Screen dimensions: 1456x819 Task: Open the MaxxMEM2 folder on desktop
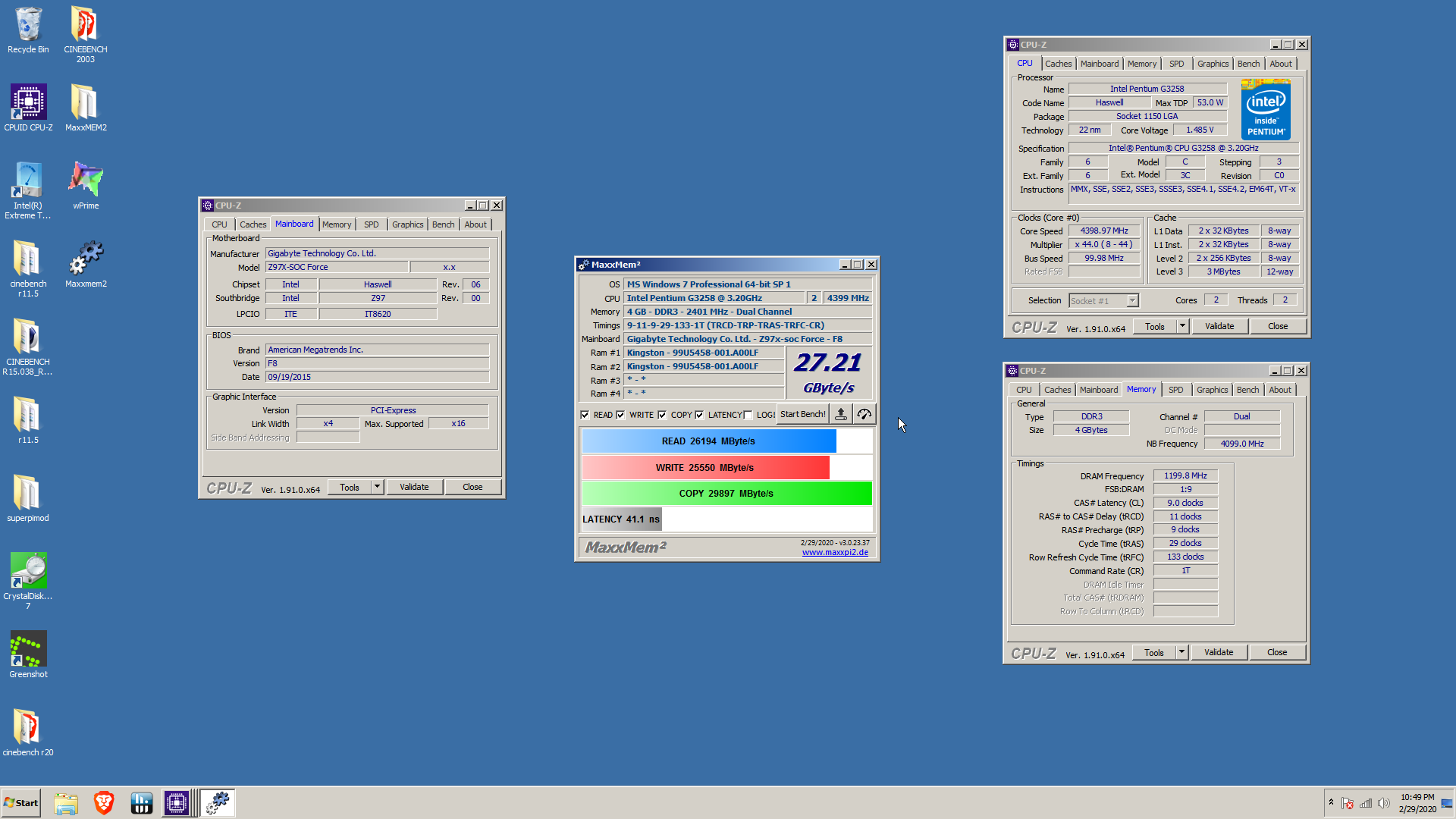click(x=86, y=108)
